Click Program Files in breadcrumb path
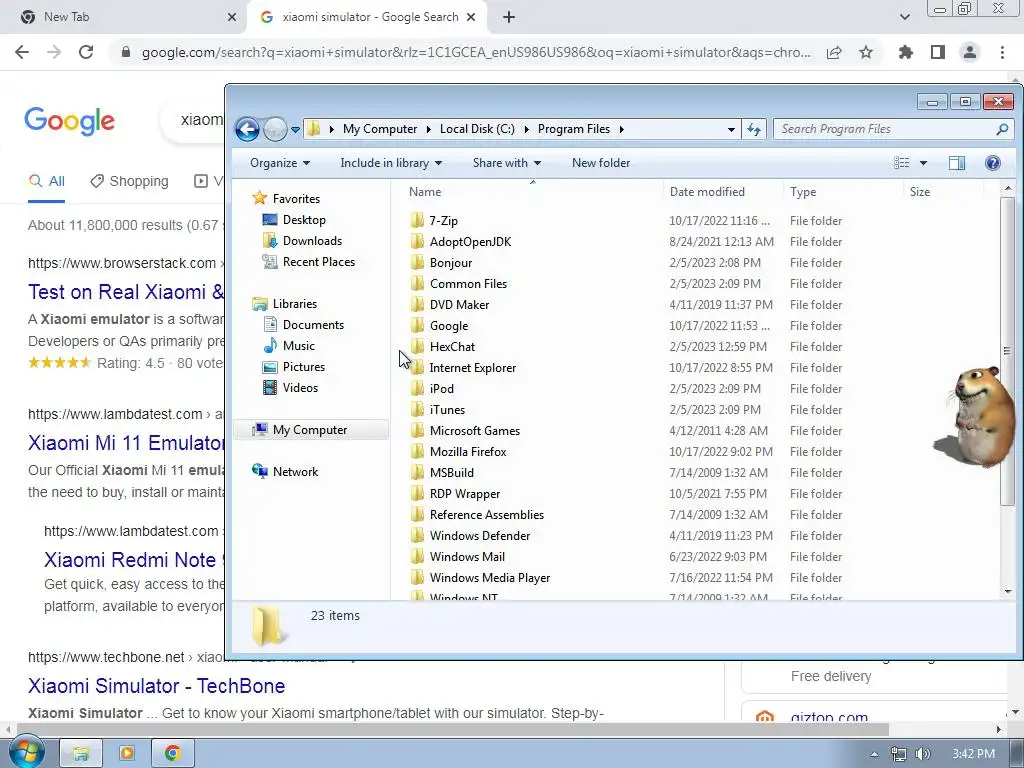Viewport: 1024px width, 768px height. click(x=573, y=129)
